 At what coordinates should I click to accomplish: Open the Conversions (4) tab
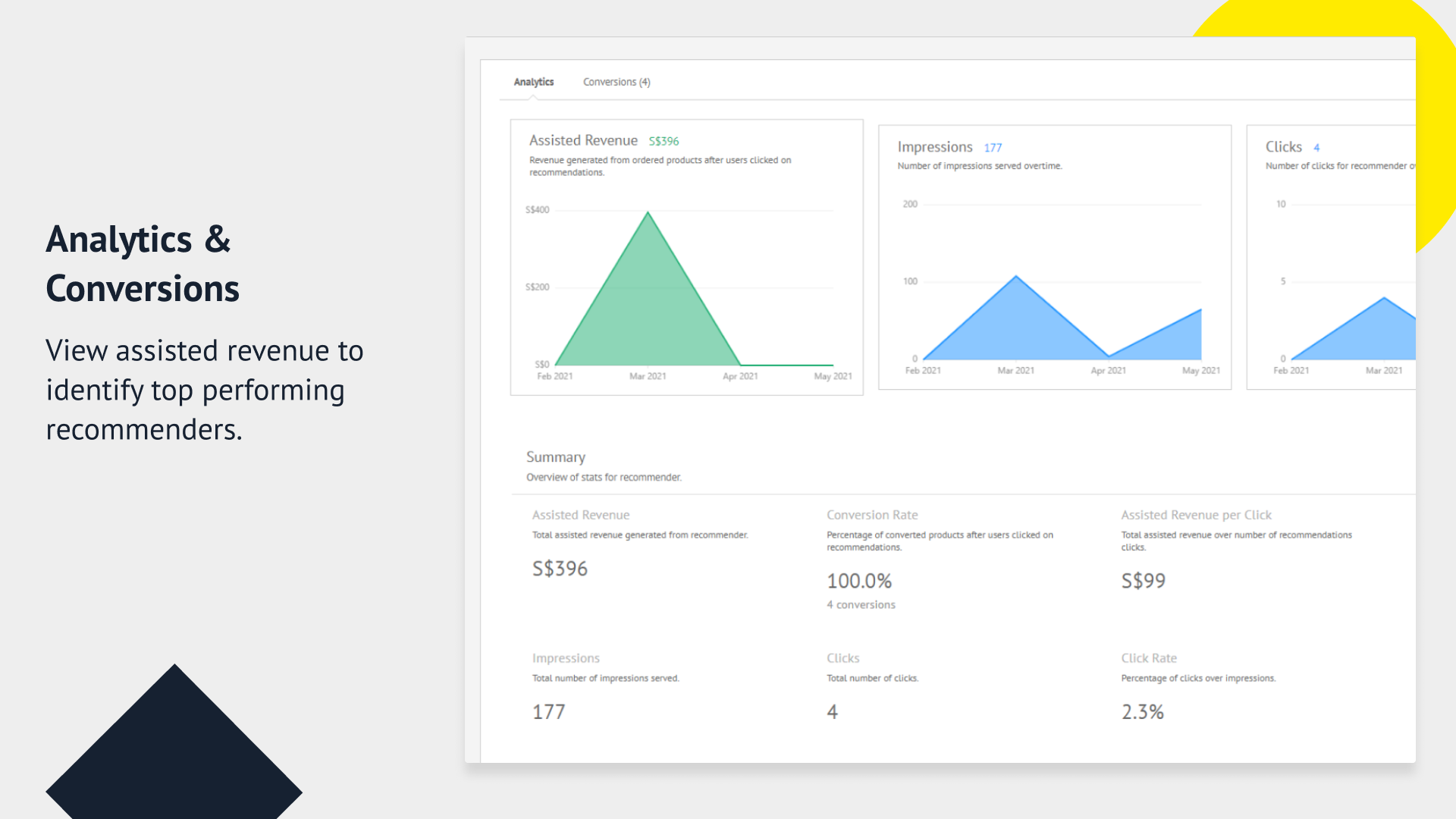pyautogui.click(x=616, y=82)
